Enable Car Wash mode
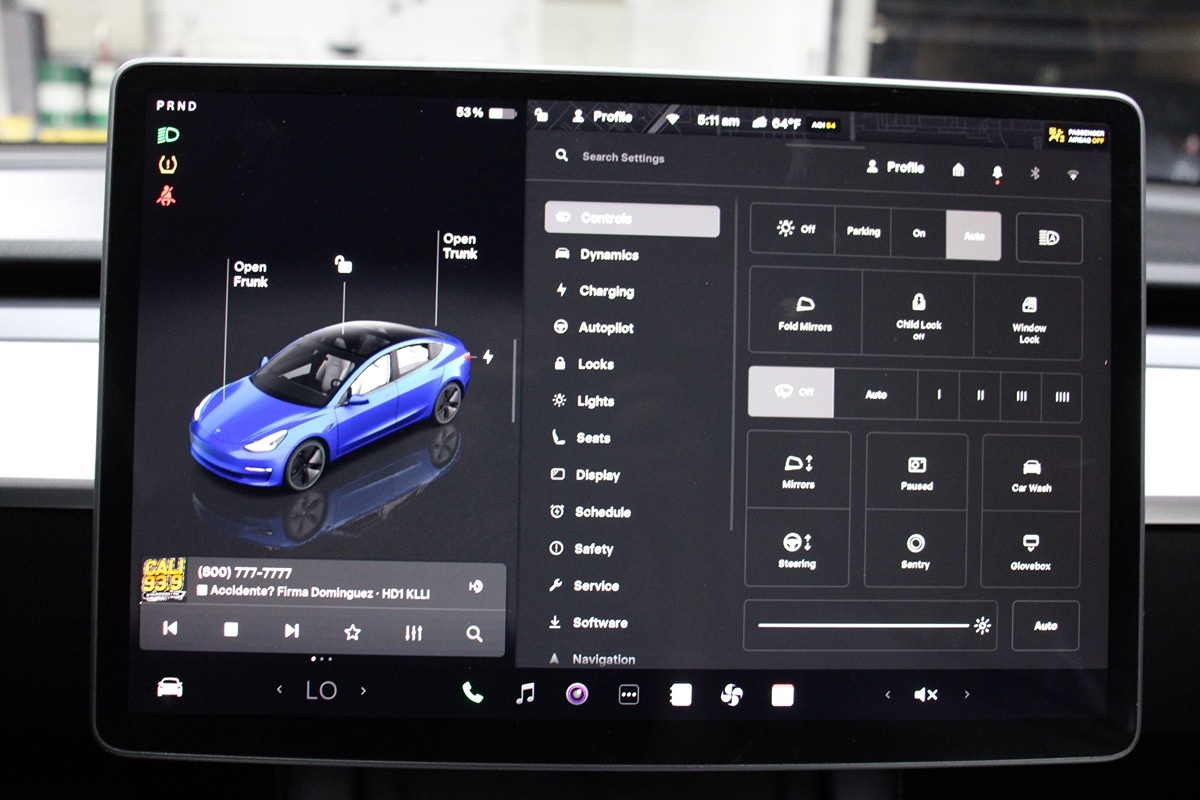 1031,474
